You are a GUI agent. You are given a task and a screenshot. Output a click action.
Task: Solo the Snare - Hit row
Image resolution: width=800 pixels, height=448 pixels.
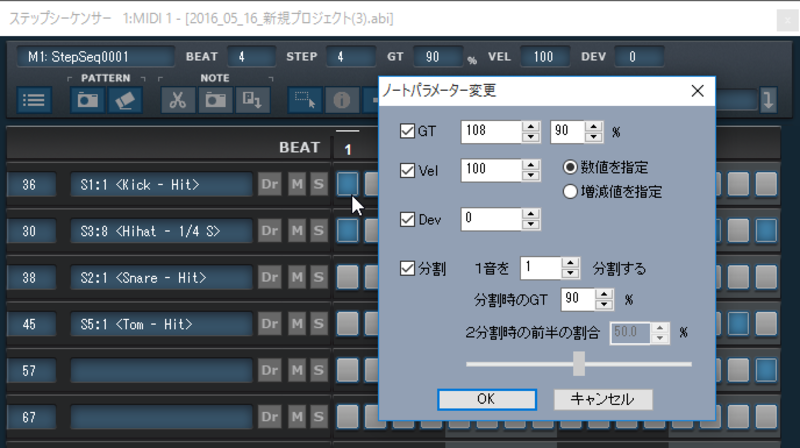pos(318,277)
